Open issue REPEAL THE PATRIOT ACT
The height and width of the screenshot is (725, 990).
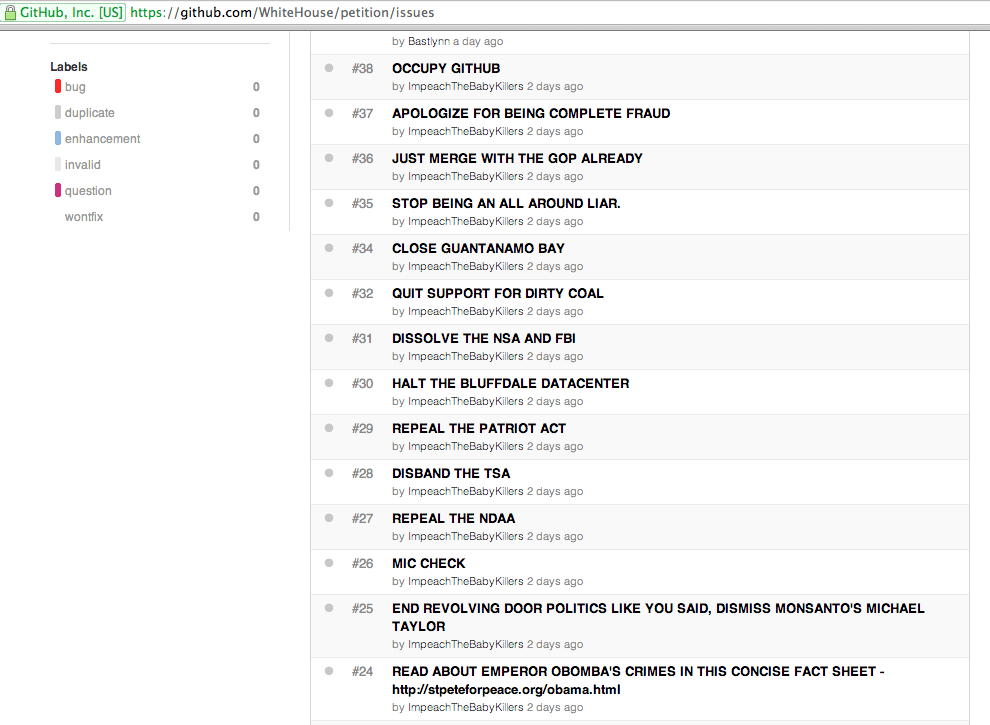pyautogui.click(x=479, y=428)
